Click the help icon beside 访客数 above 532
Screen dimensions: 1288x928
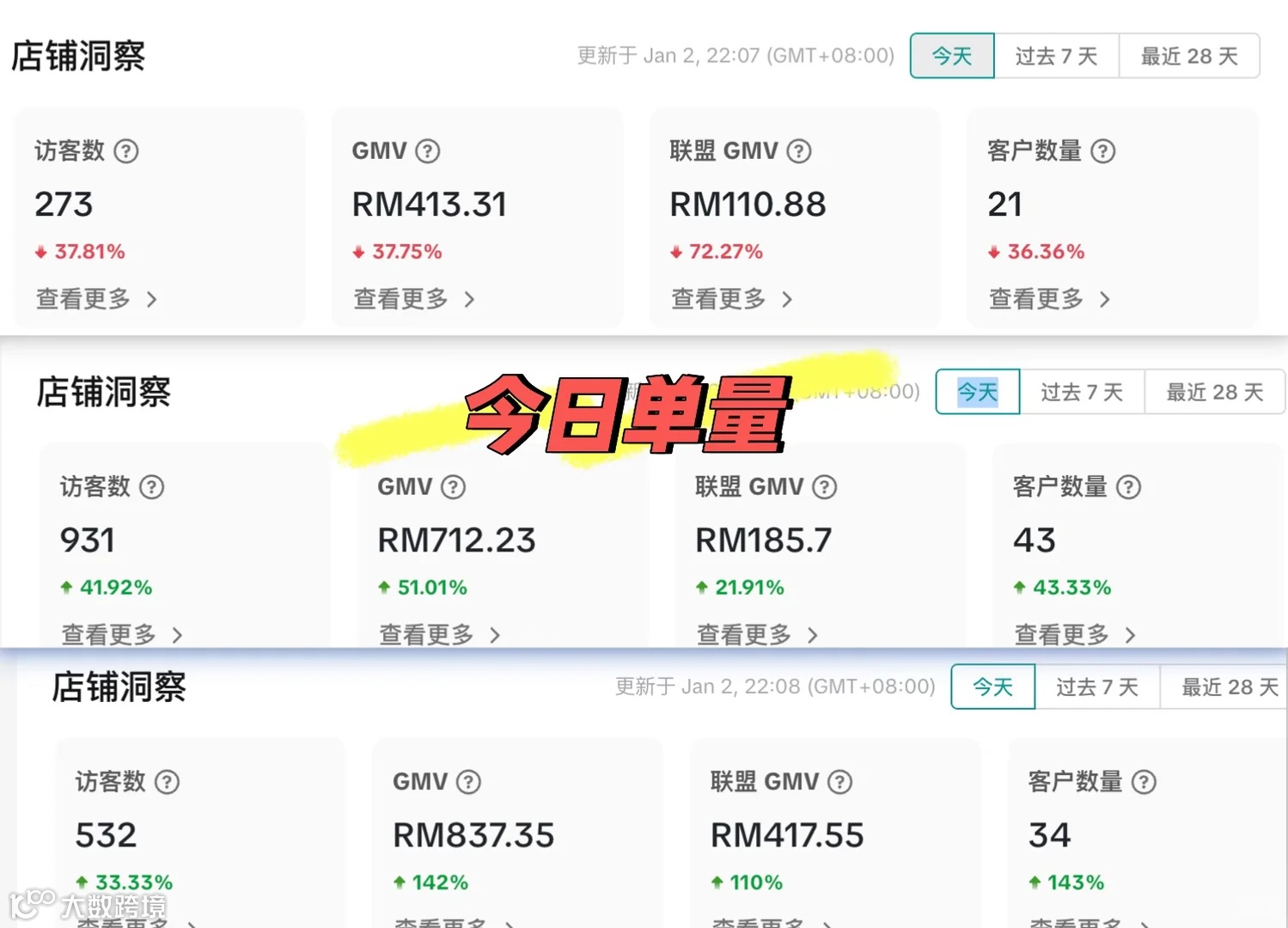167,782
